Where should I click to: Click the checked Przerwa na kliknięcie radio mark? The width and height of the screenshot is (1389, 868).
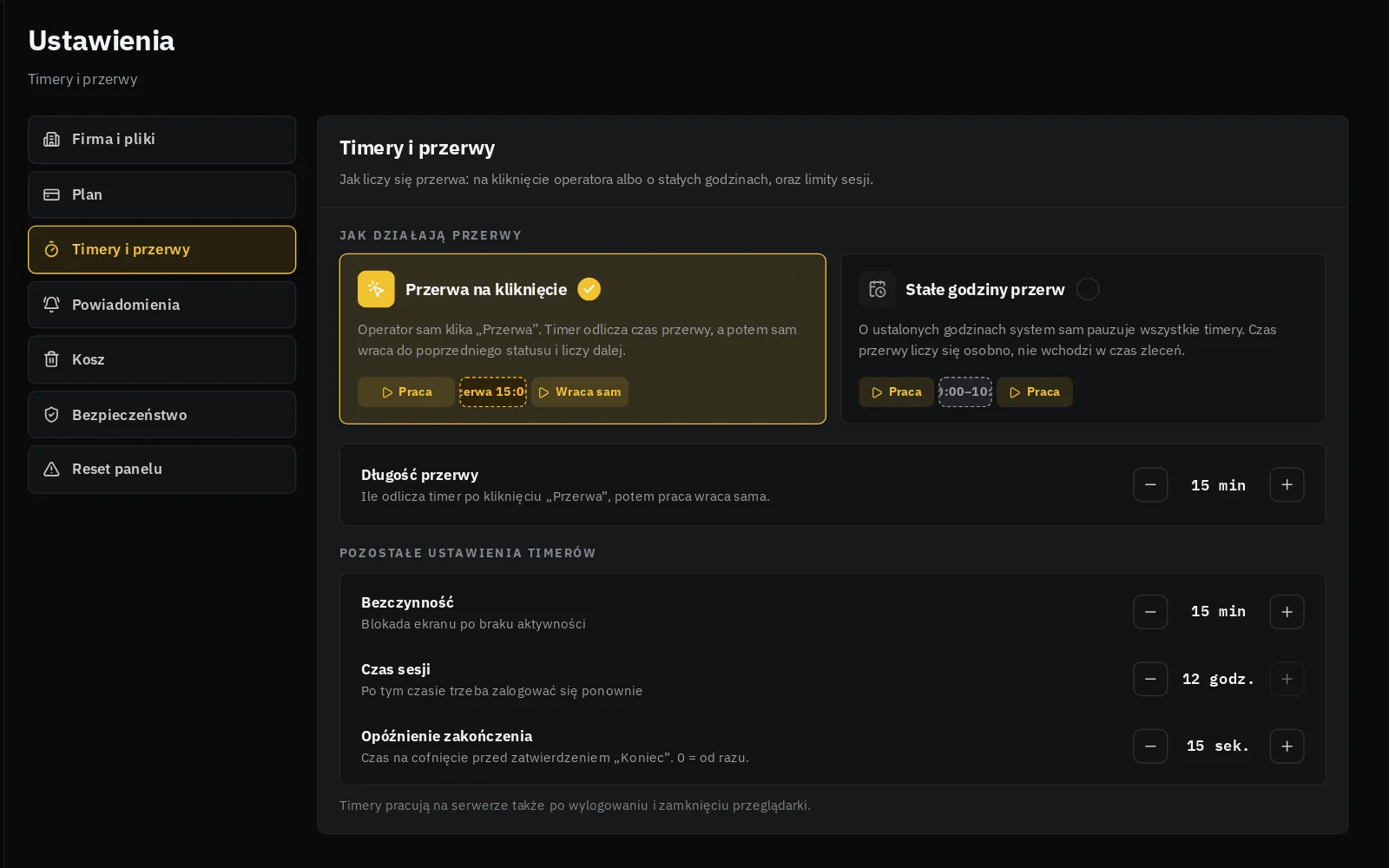click(589, 289)
